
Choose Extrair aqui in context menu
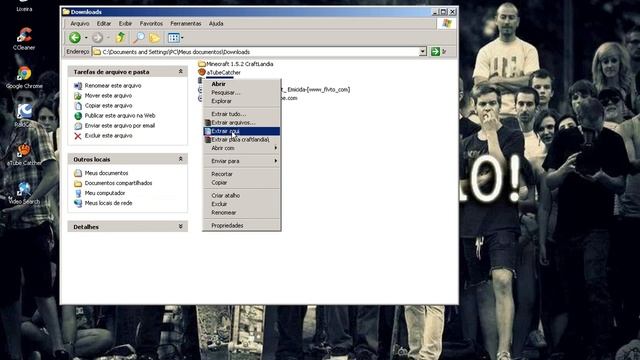click(x=242, y=131)
